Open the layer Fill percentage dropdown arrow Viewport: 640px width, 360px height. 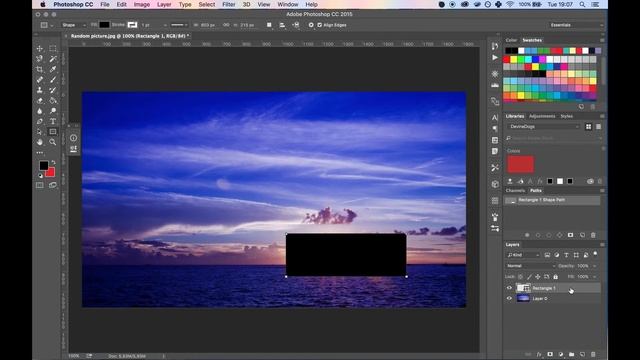(x=594, y=277)
